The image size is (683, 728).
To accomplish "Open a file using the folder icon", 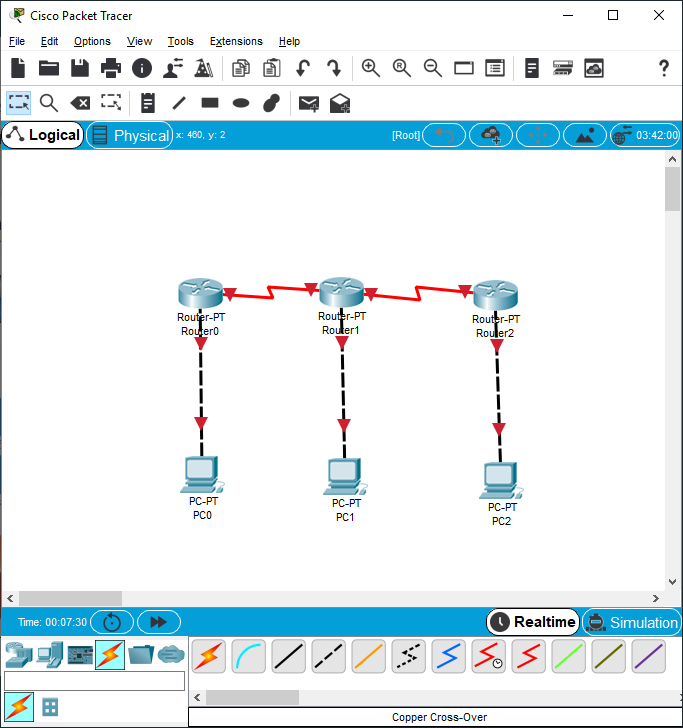I will (x=49, y=68).
